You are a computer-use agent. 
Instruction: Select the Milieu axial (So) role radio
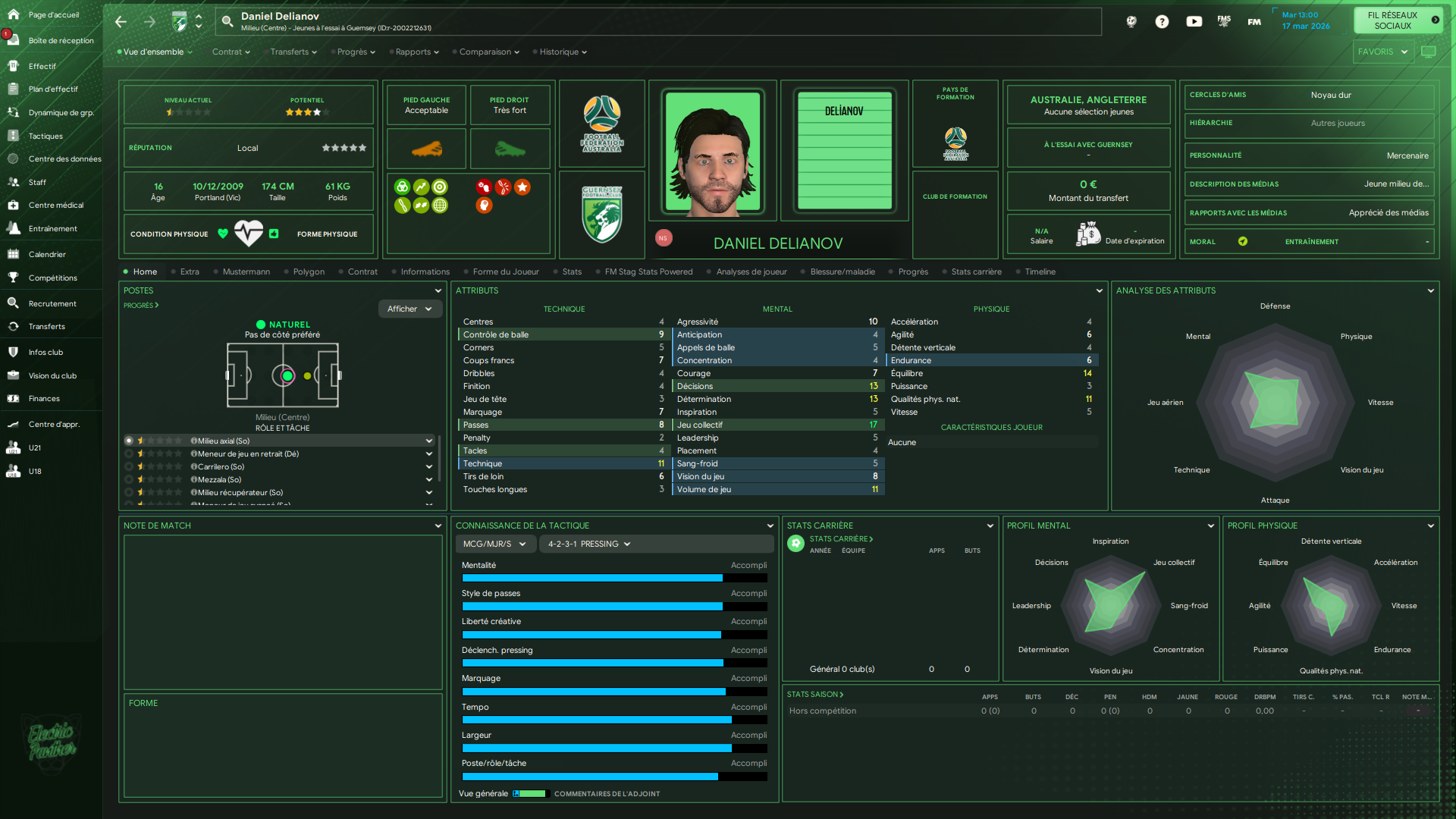tap(129, 441)
